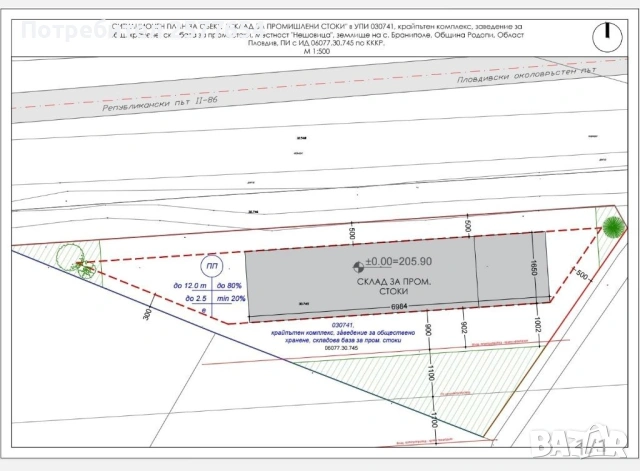640x471 pixels.
Task: Click the до 80% density parameter
Action: pos(229,286)
